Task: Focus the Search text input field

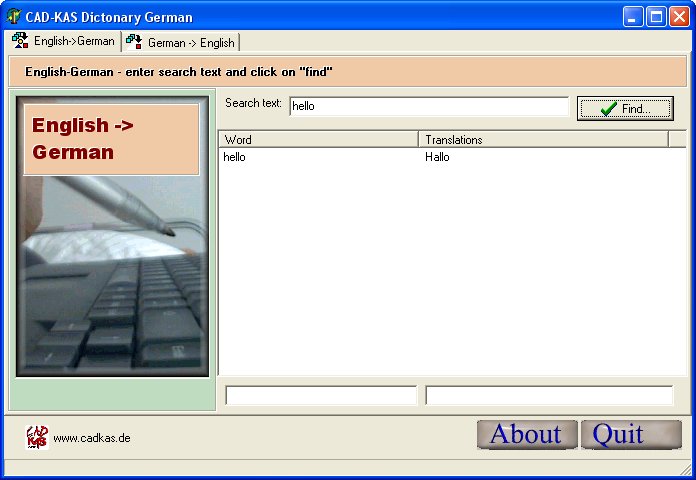Action: tap(428, 106)
